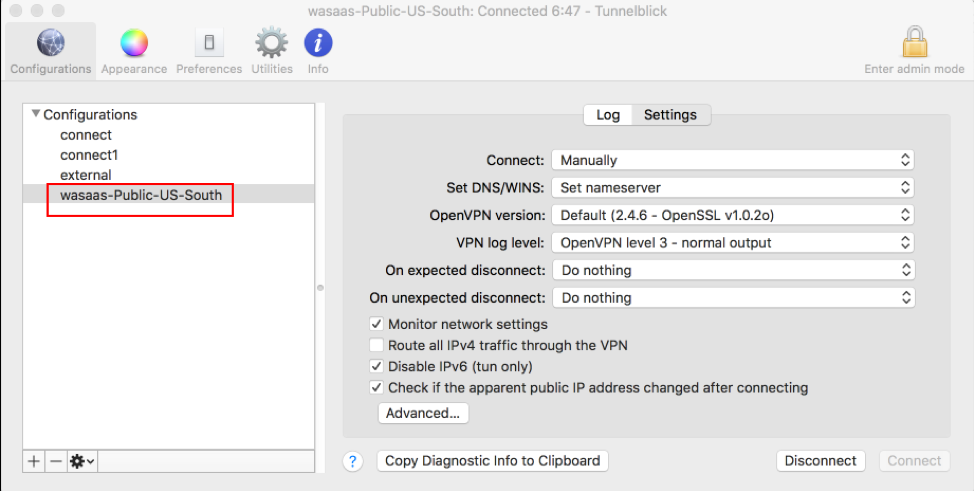Viewport: 974px width, 491px height.
Task: Open the Info toolbar pane
Action: 318,50
